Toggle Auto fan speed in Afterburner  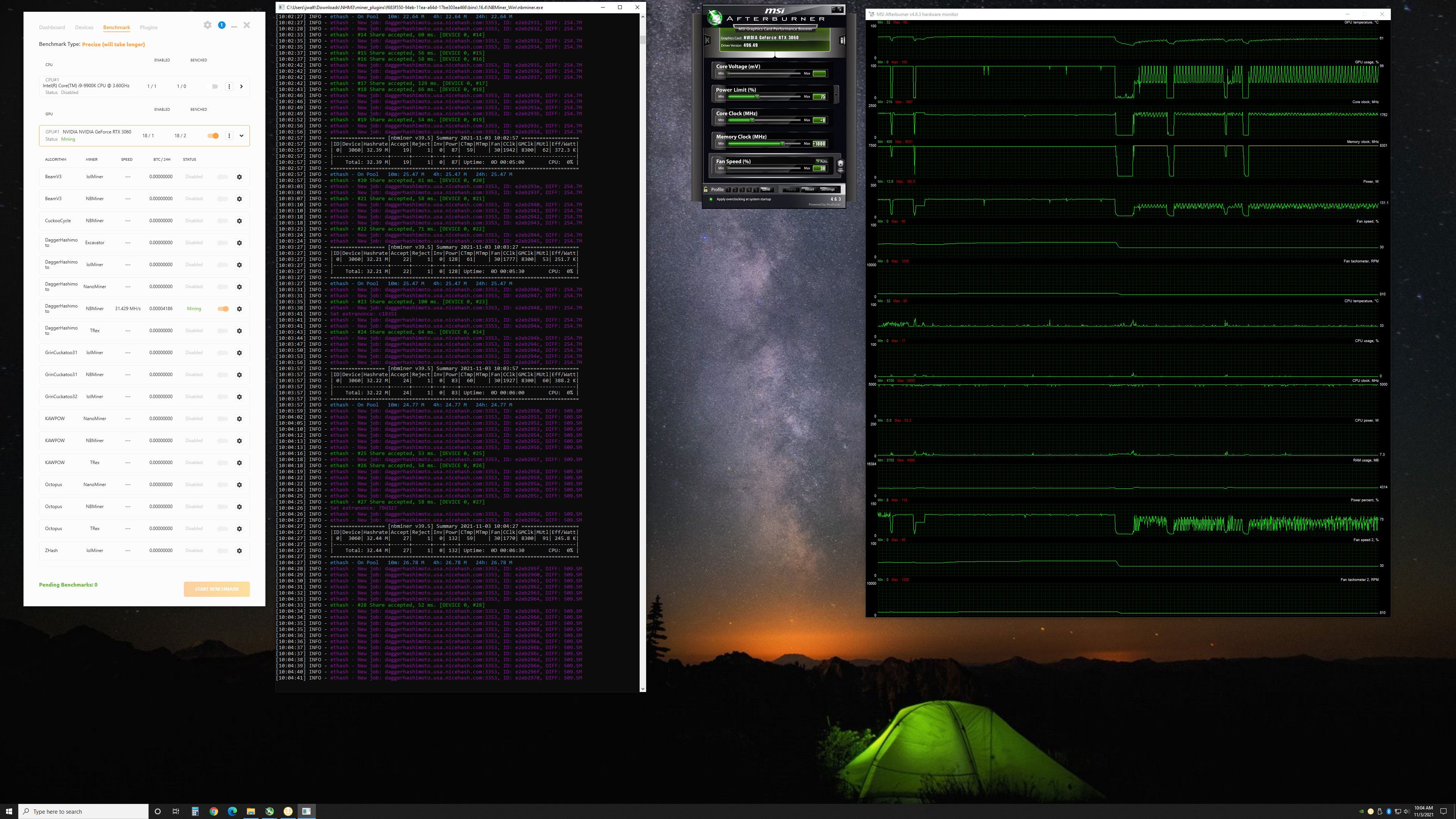pos(821,161)
